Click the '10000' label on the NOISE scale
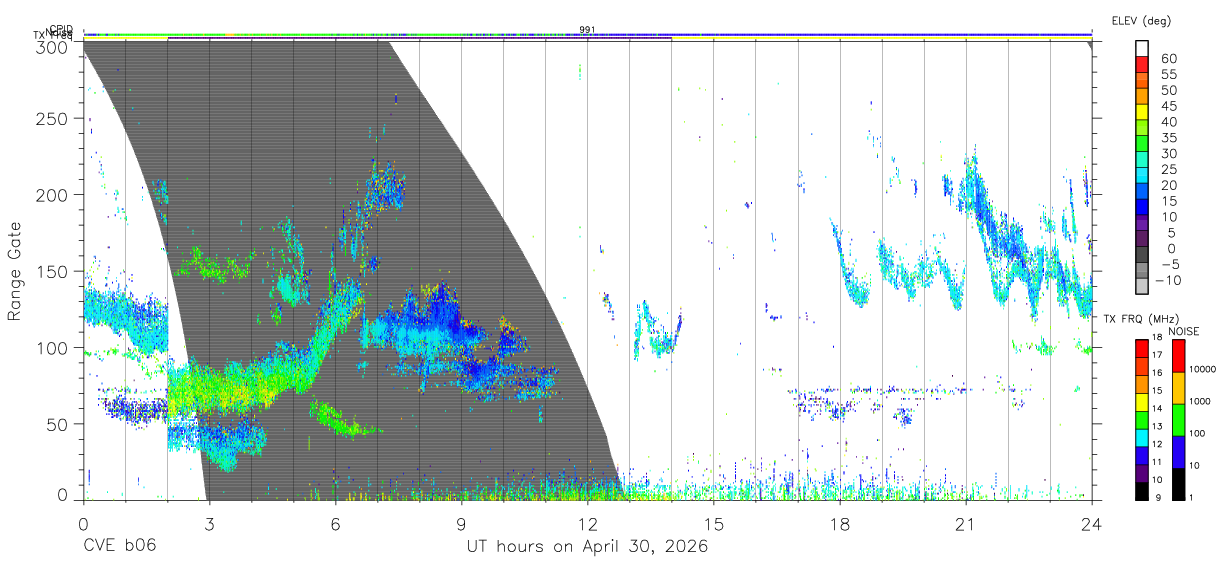This screenshot has height=567, width=1228. 1202,371
